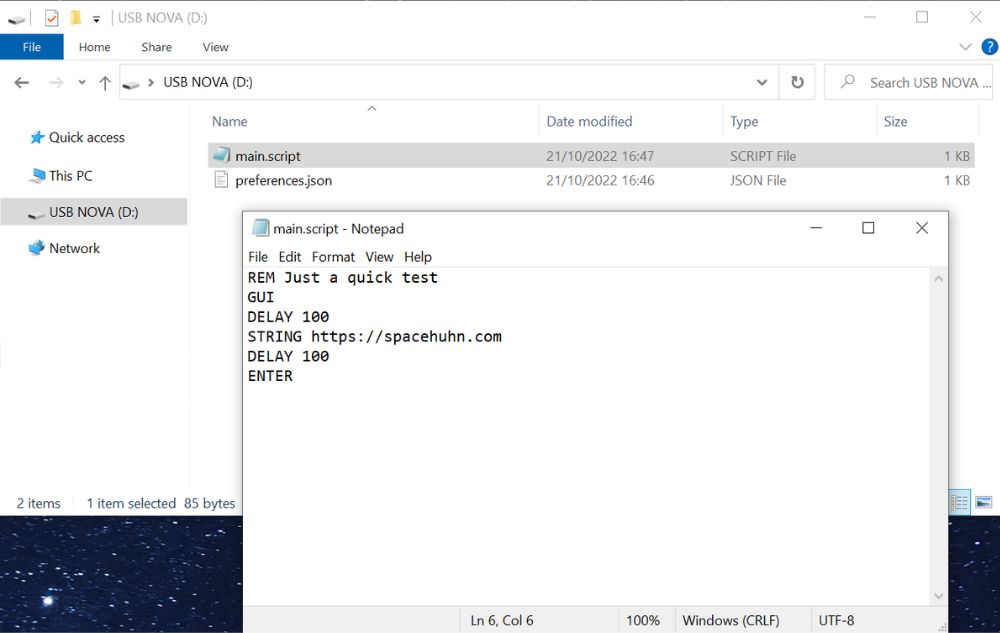Image resolution: width=1000 pixels, height=633 pixels.
Task: Click Notepad scrollbar up arrow
Action: [x=938, y=279]
